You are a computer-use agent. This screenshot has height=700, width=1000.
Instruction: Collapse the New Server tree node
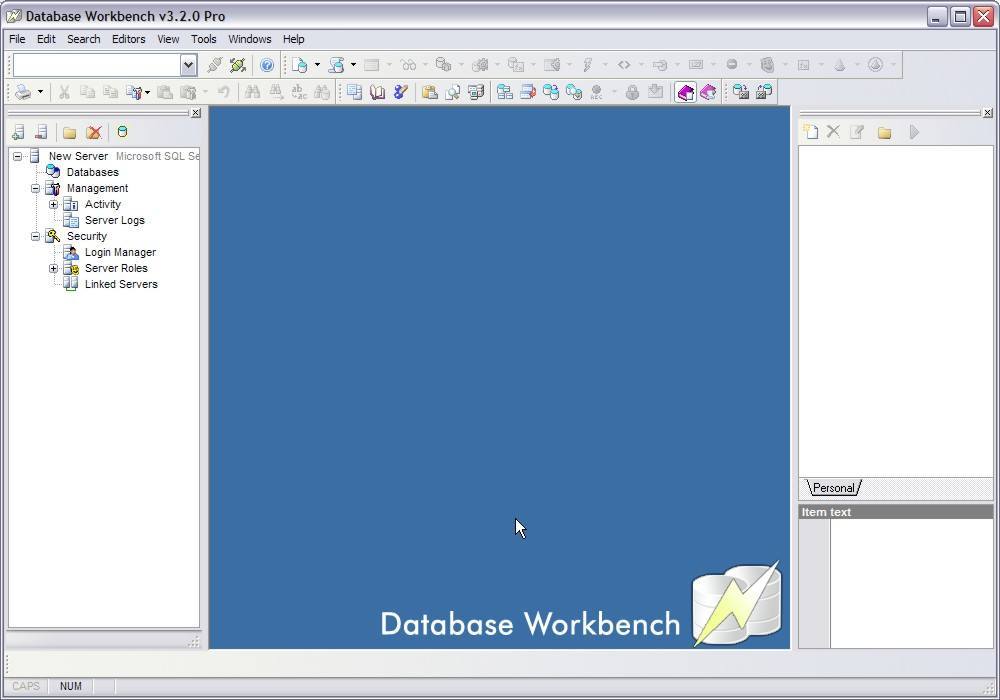click(18, 156)
